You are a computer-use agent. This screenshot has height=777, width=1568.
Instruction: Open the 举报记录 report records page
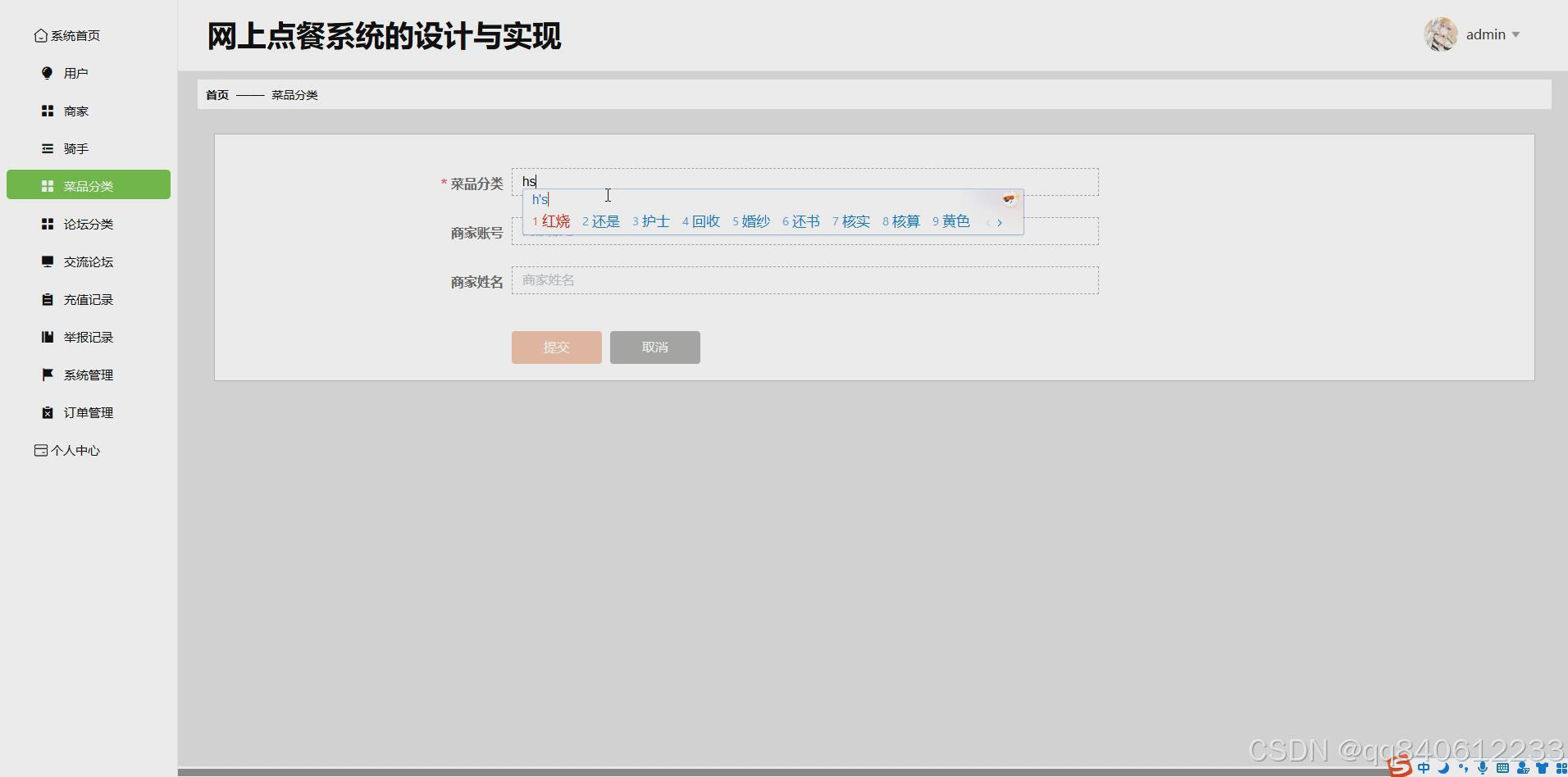point(87,337)
